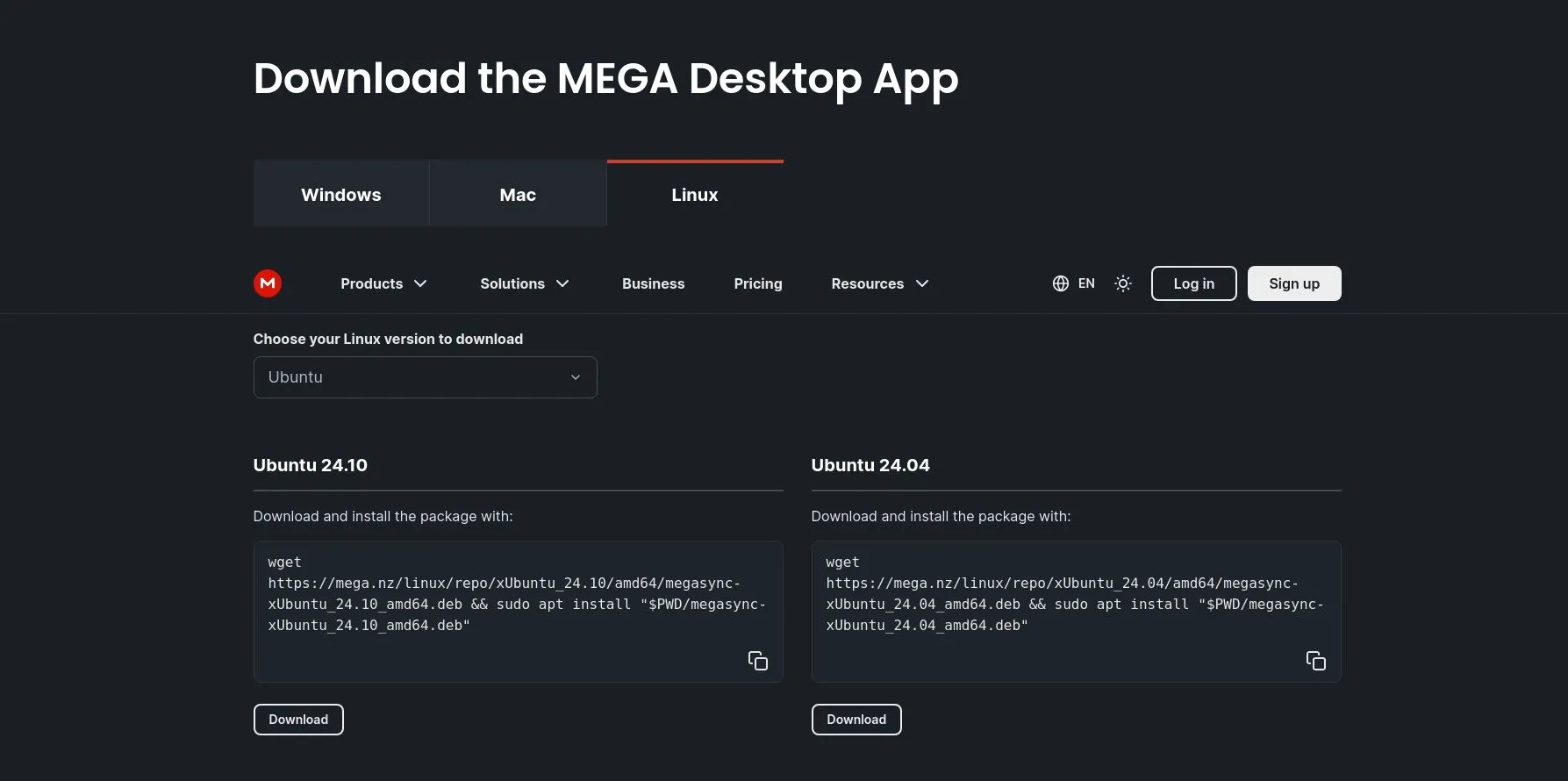Copy the Ubuntu 24.10 install command

coord(758,661)
